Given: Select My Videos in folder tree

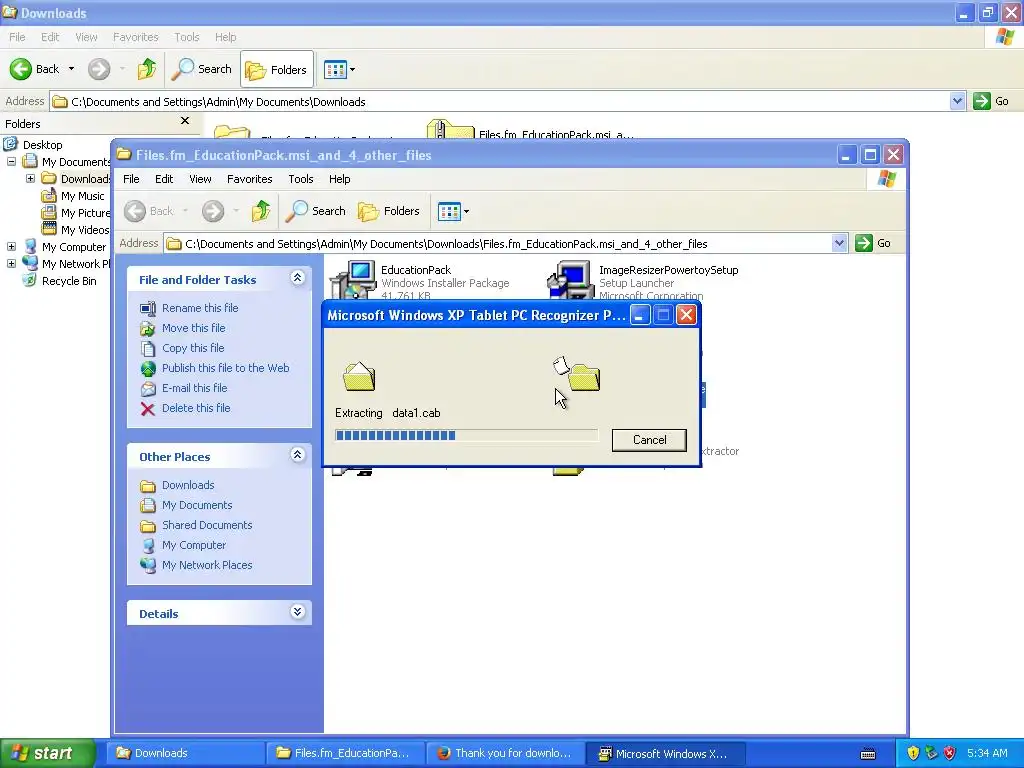Looking at the screenshot, I should pos(85,230).
